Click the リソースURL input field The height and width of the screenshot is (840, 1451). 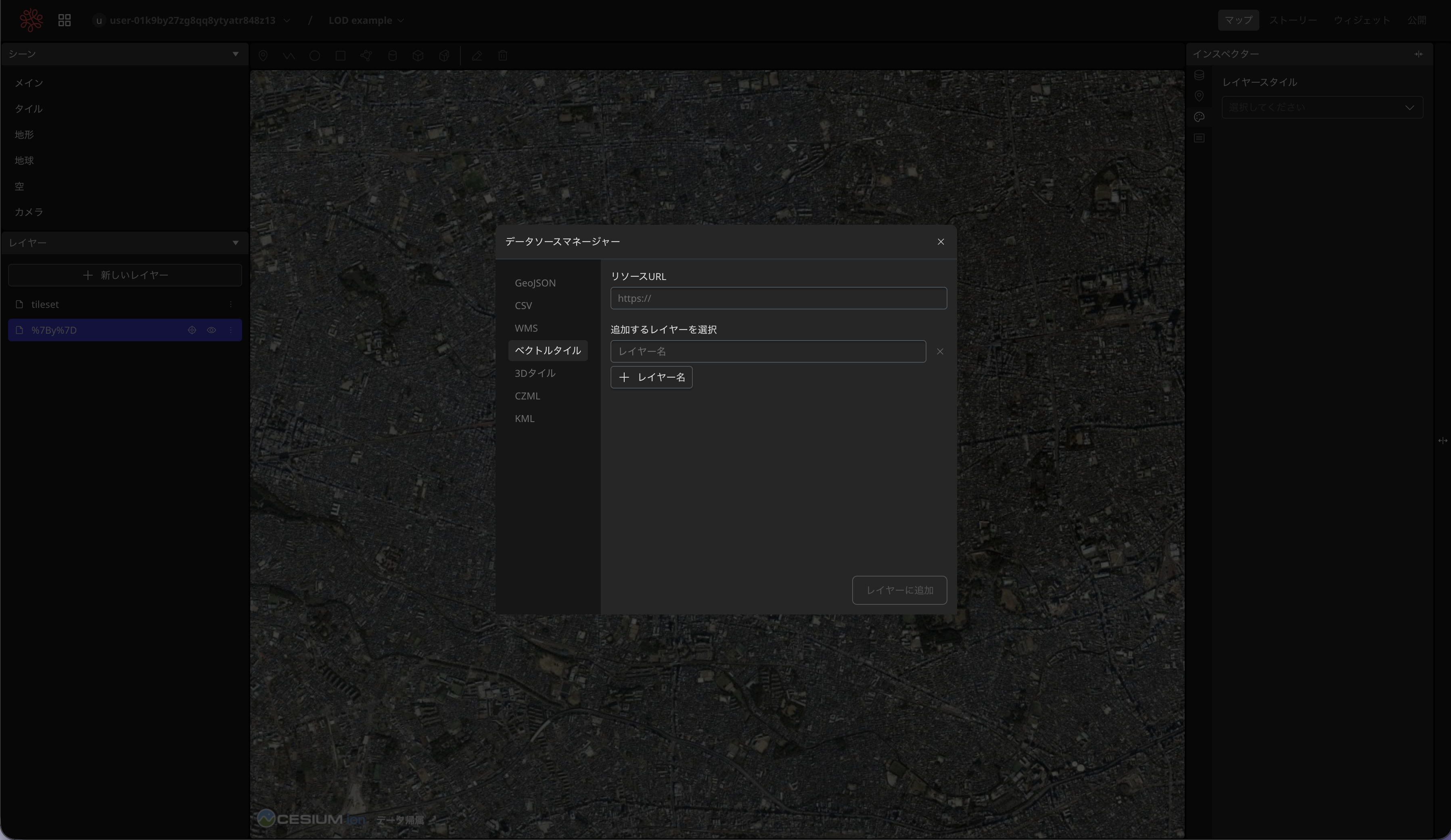click(x=778, y=298)
